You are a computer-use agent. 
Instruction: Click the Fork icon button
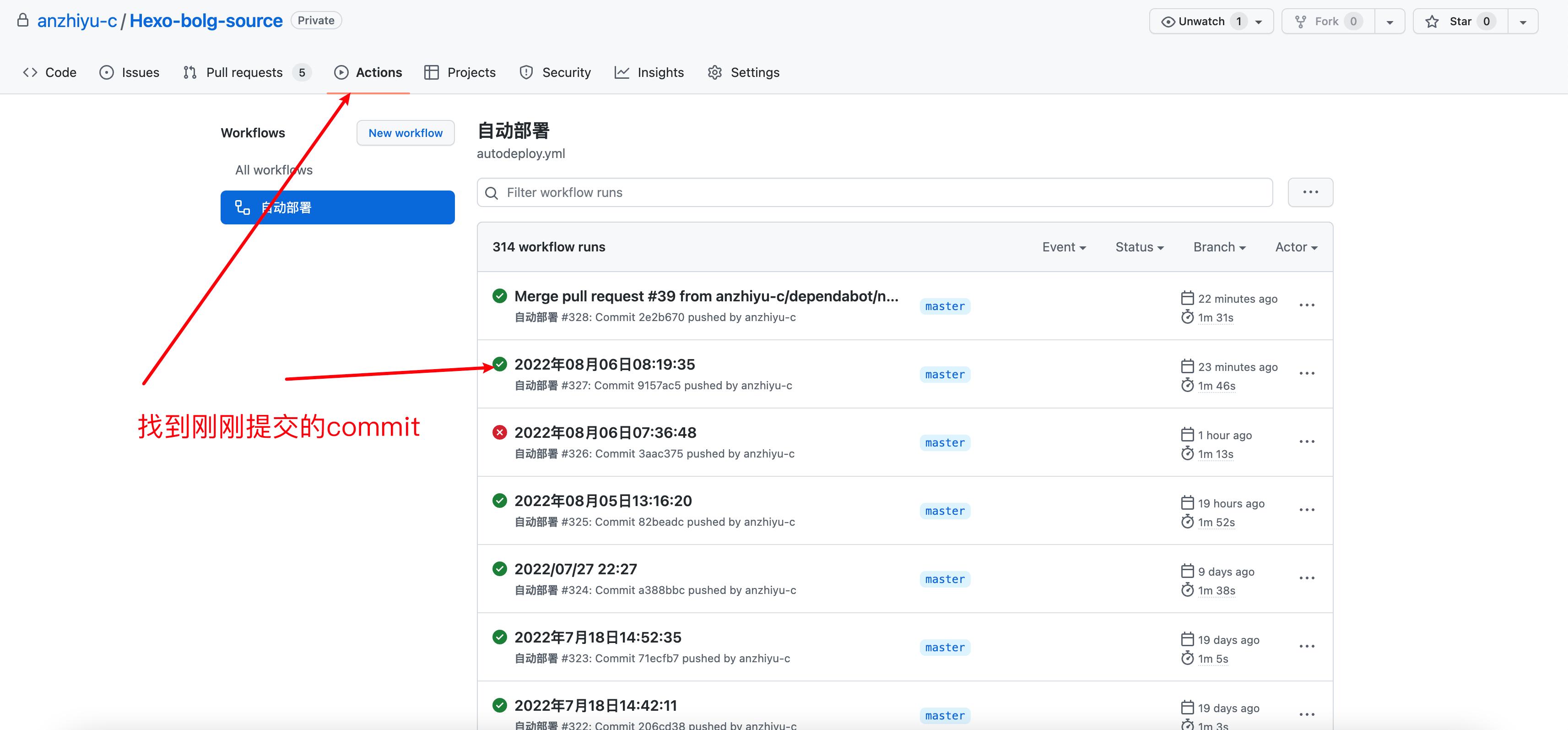click(1300, 22)
